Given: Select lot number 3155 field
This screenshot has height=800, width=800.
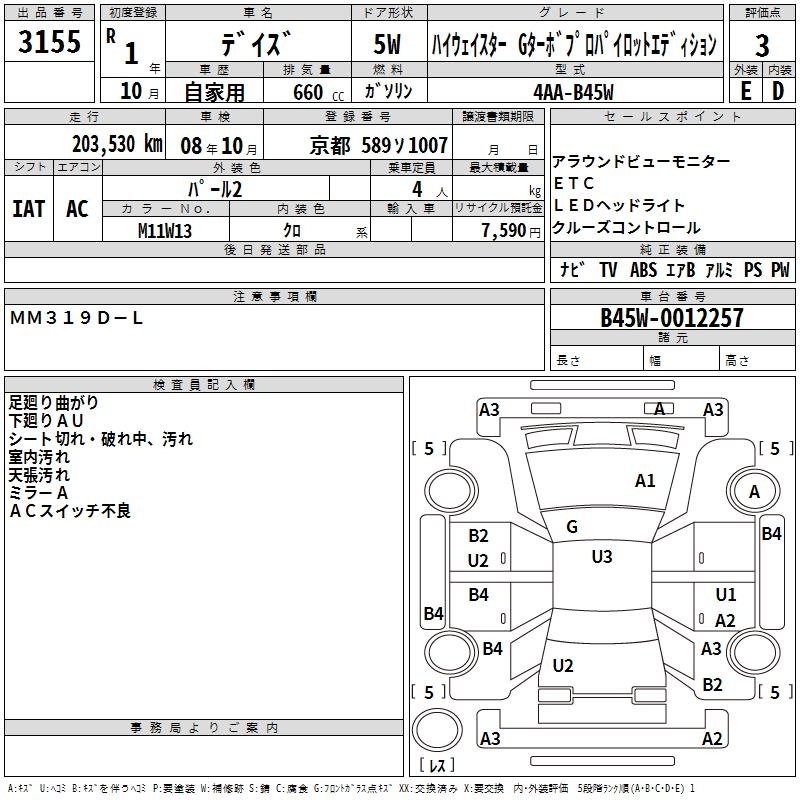Looking at the screenshot, I should coord(49,41).
